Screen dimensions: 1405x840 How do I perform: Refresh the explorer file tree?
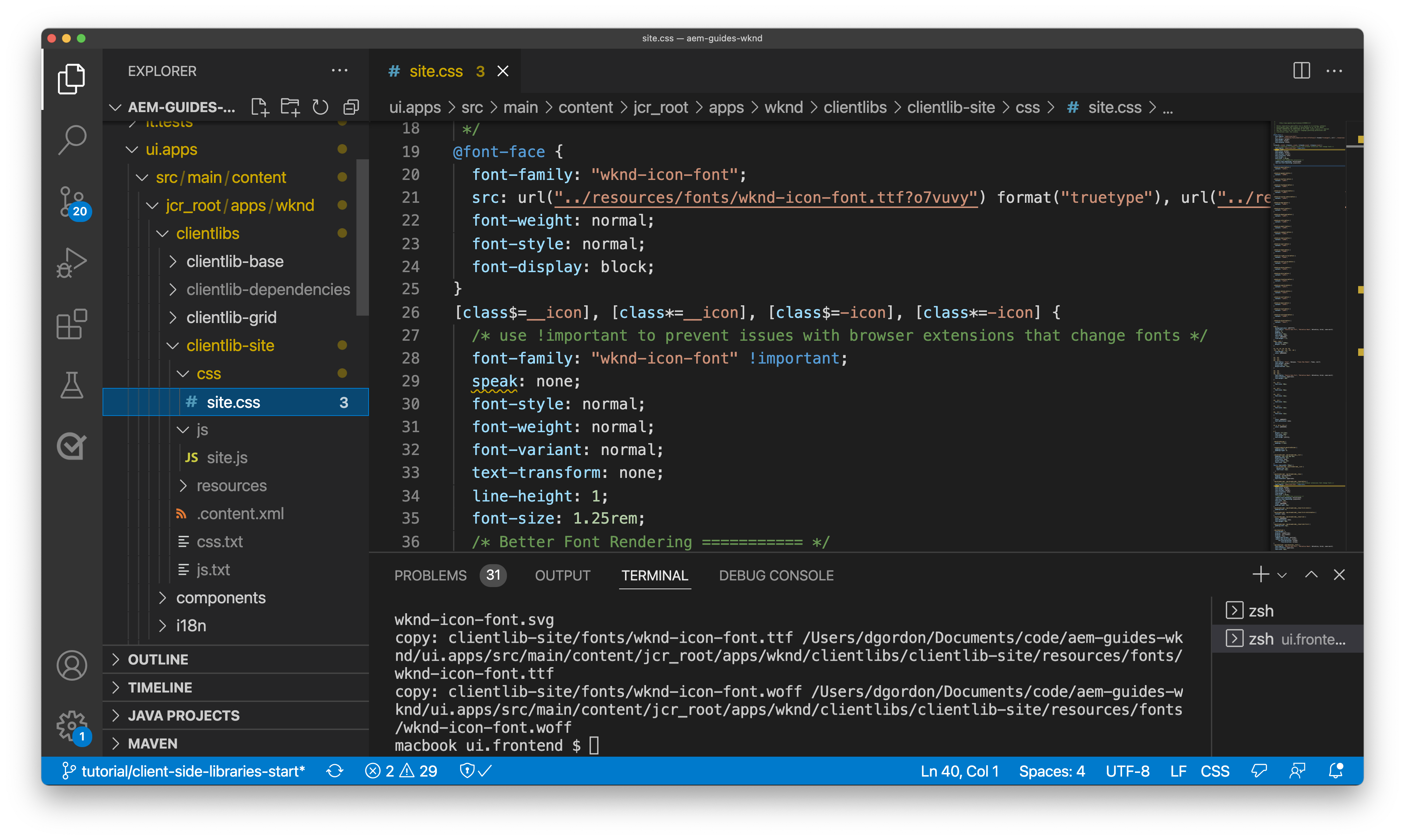click(321, 107)
